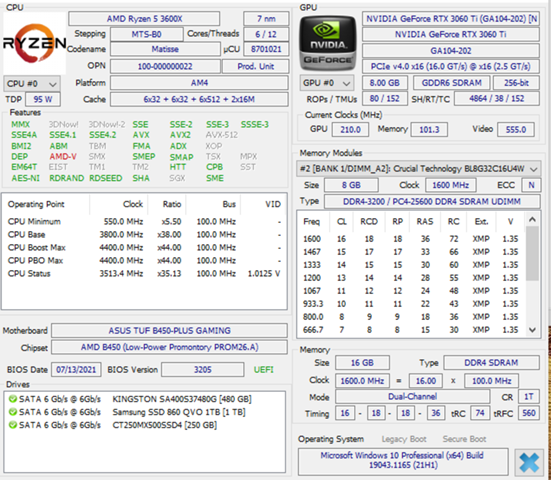Click the NVIDIA GeForce logo
The width and height of the screenshot is (551, 480).
(x=328, y=43)
